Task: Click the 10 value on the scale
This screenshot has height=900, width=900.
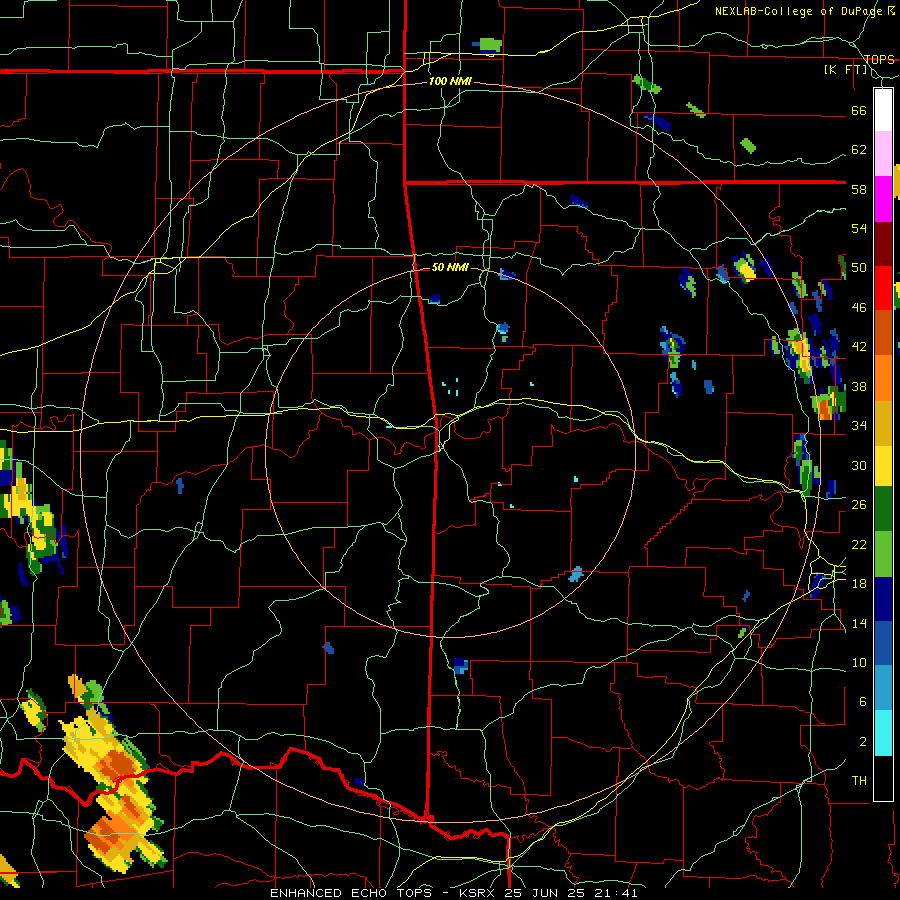Action: (859, 662)
